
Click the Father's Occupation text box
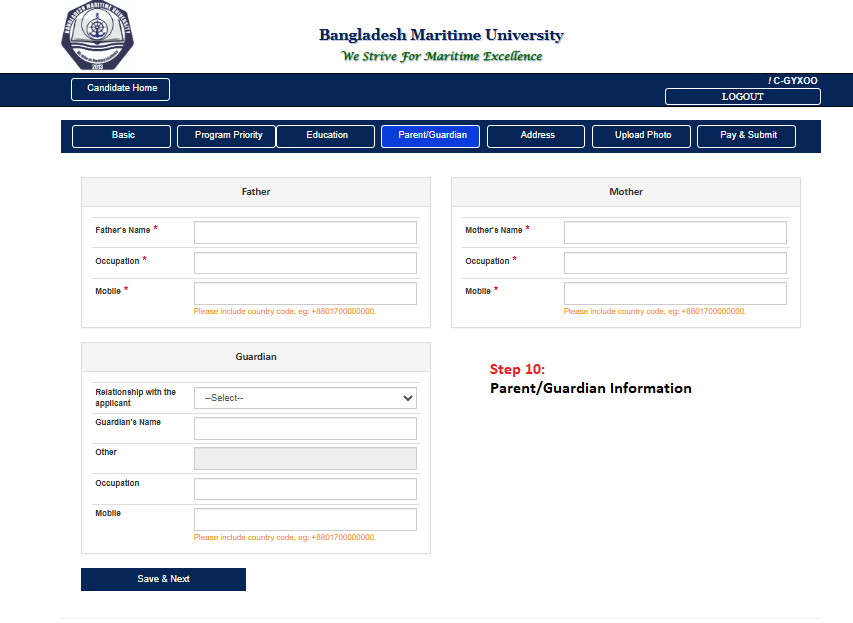click(x=305, y=263)
